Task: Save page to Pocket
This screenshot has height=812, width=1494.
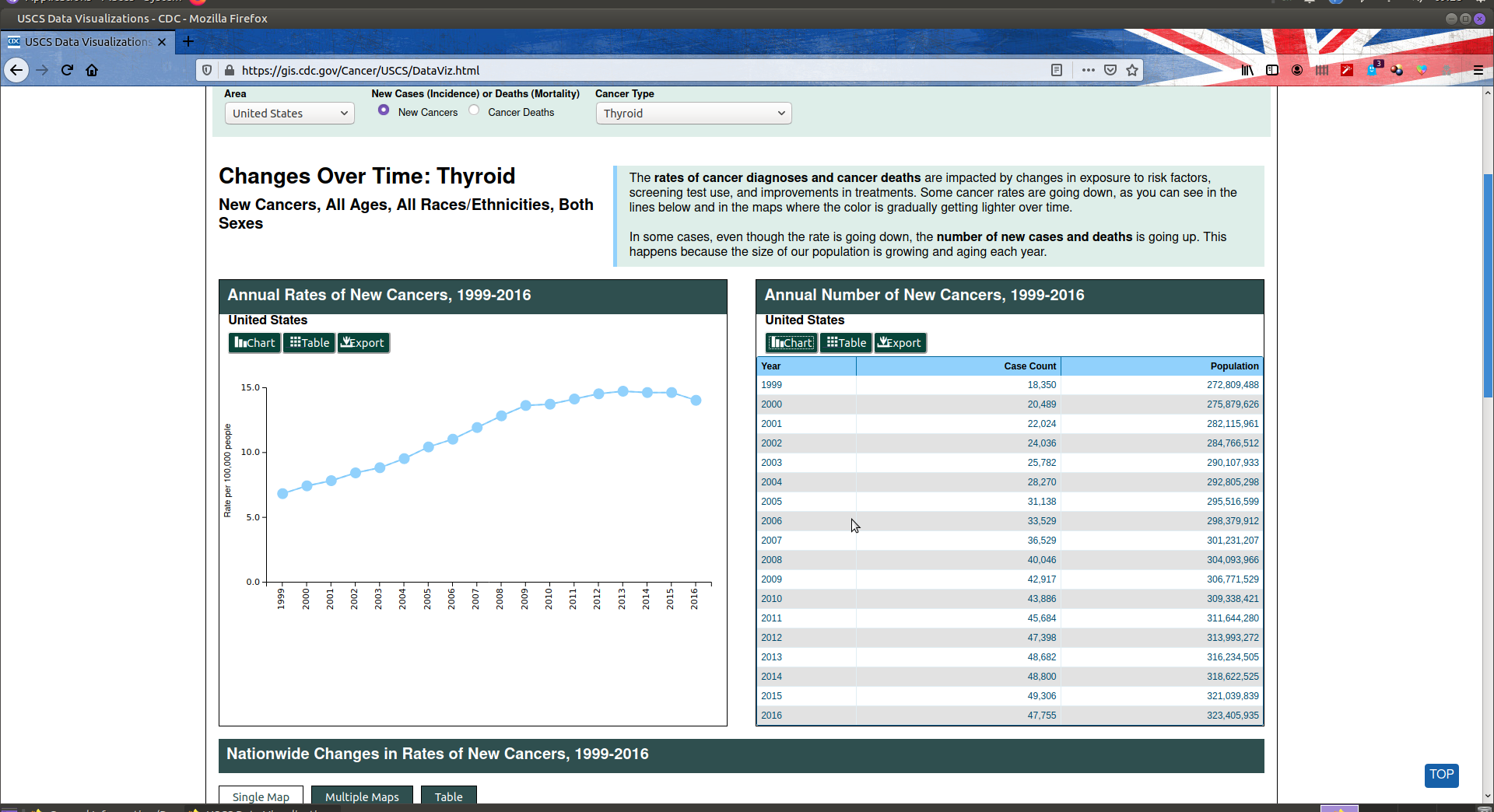Action: [1110, 70]
